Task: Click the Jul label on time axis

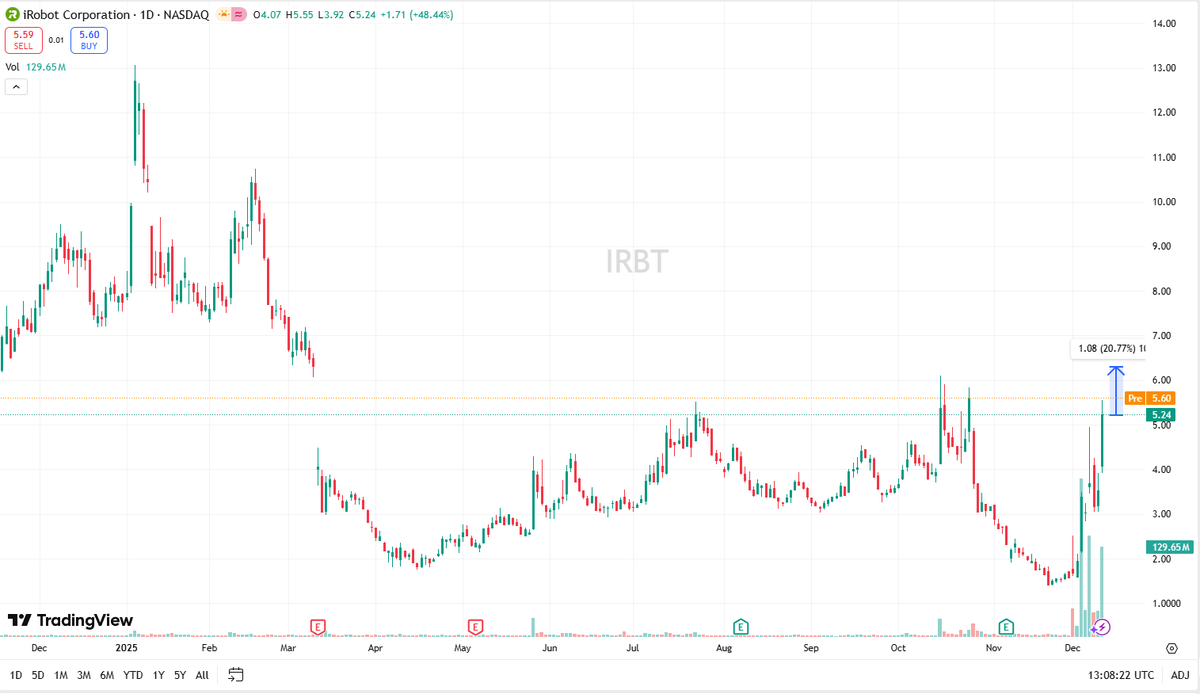Action: [x=634, y=648]
